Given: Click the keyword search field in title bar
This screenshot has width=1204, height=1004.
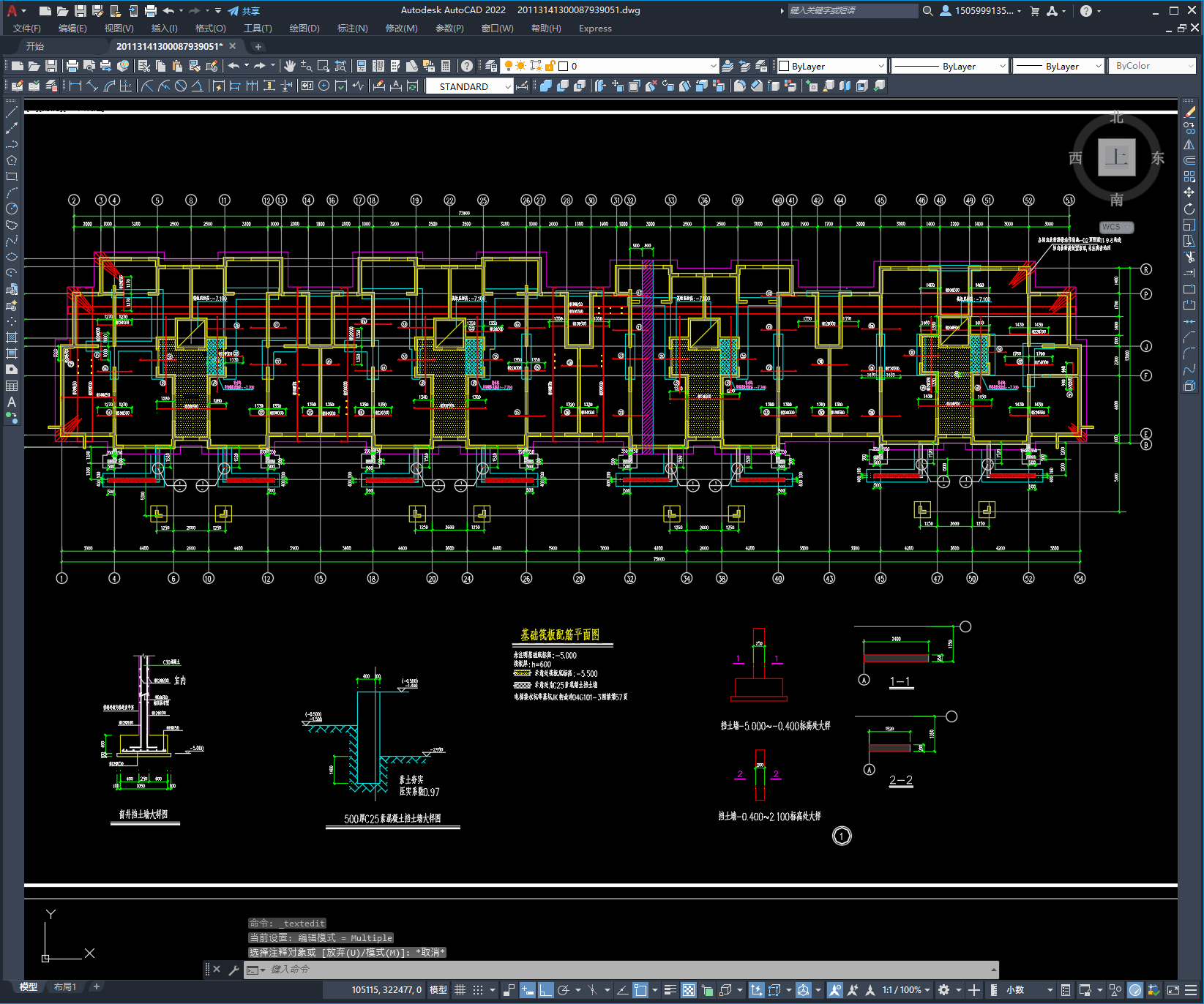Looking at the screenshot, I should point(853,11).
